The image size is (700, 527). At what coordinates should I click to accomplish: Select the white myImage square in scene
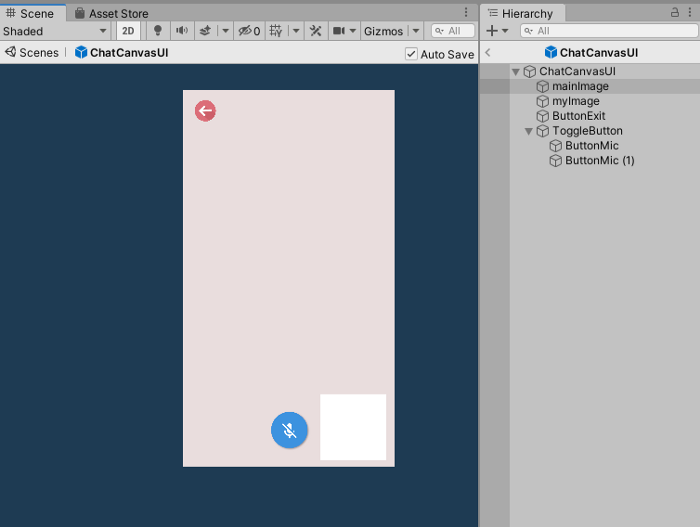353,427
